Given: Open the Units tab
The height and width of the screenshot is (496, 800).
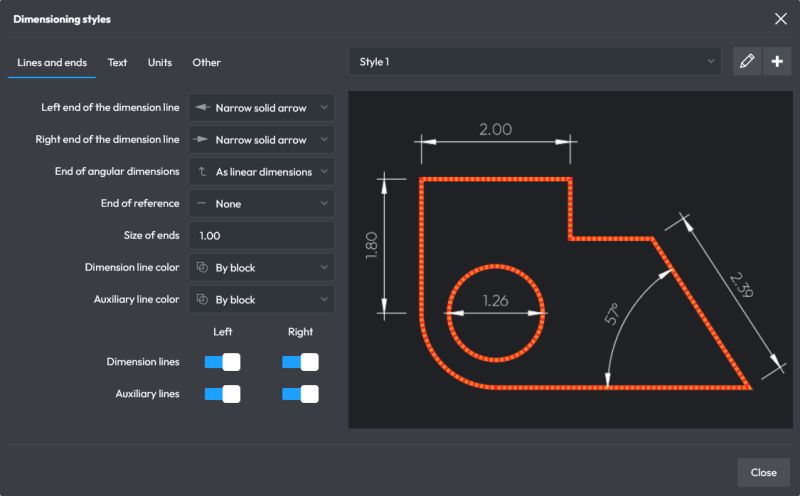Looking at the screenshot, I should click(x=160, y=62).
